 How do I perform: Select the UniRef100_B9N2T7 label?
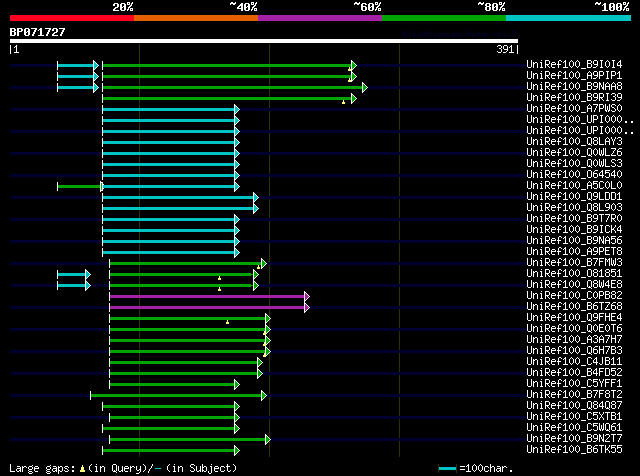574,439
